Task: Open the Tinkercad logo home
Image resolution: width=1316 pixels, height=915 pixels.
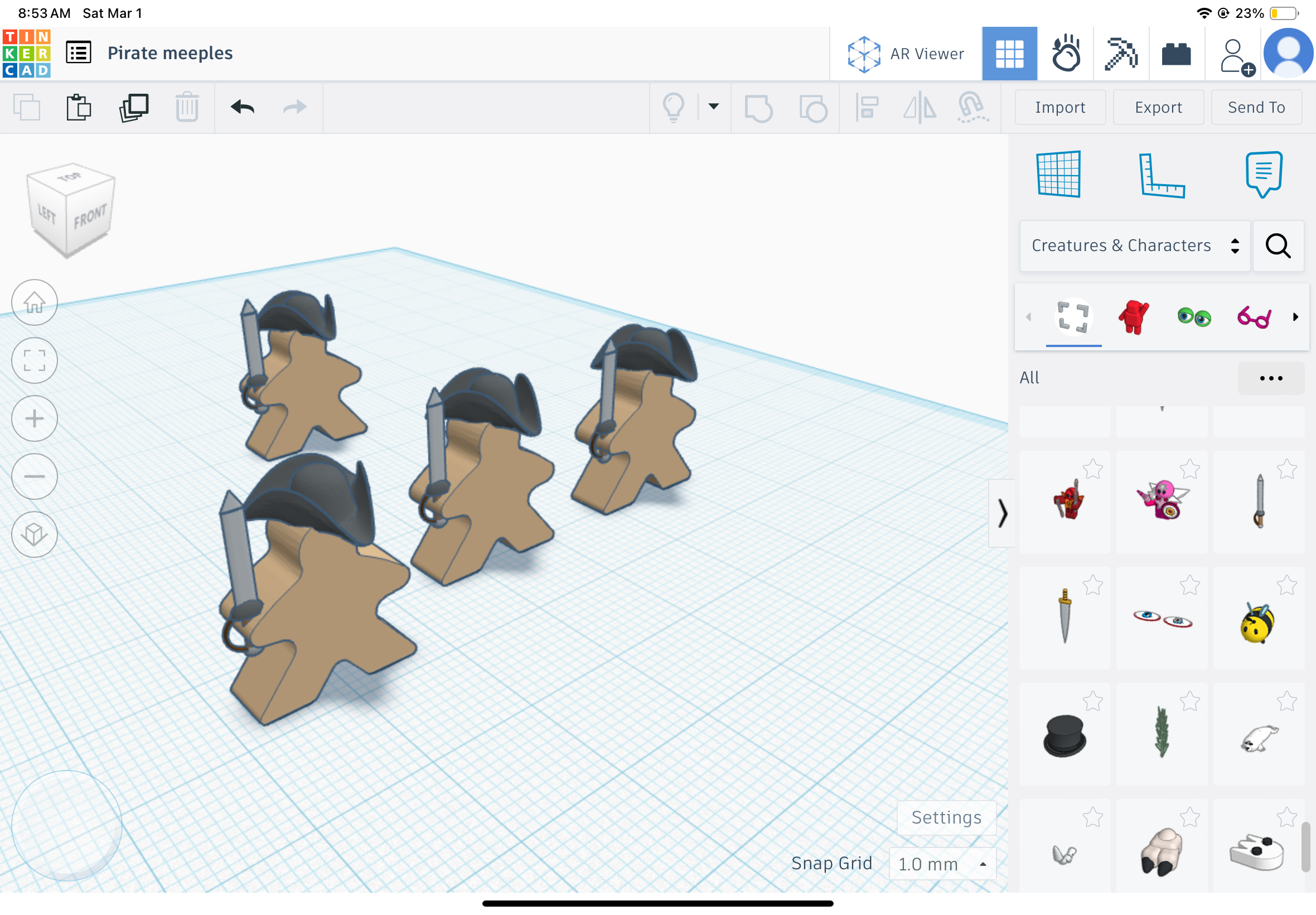Action: pyautogui.click(x=26, y=54)
